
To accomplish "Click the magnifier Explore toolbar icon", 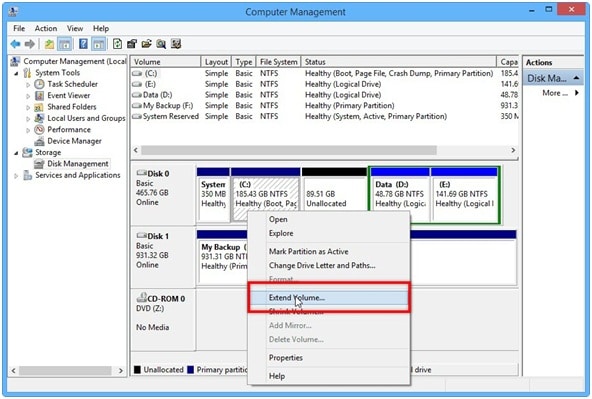I will 161,44.
